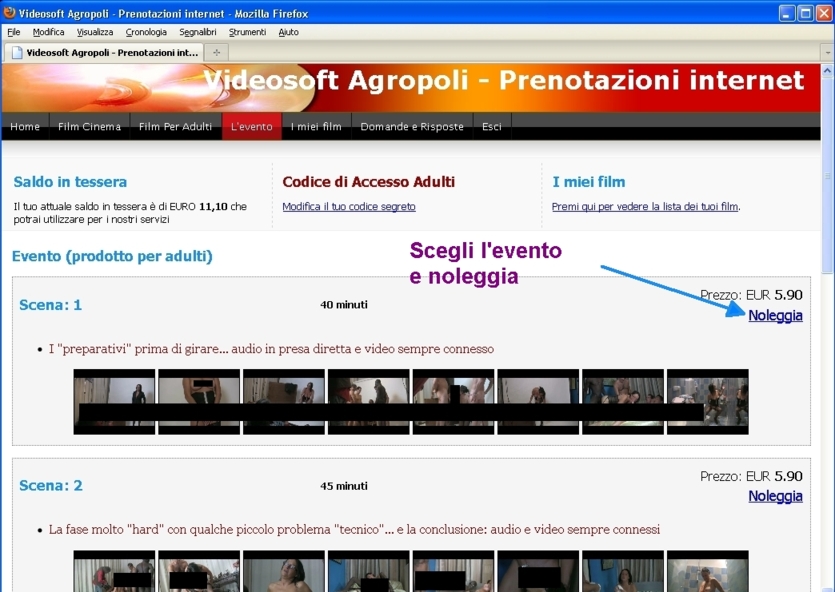The height and width of the screenshot is (592, 835).
Task: Click the page icon on the Videosoft tab
Action: 17,52
